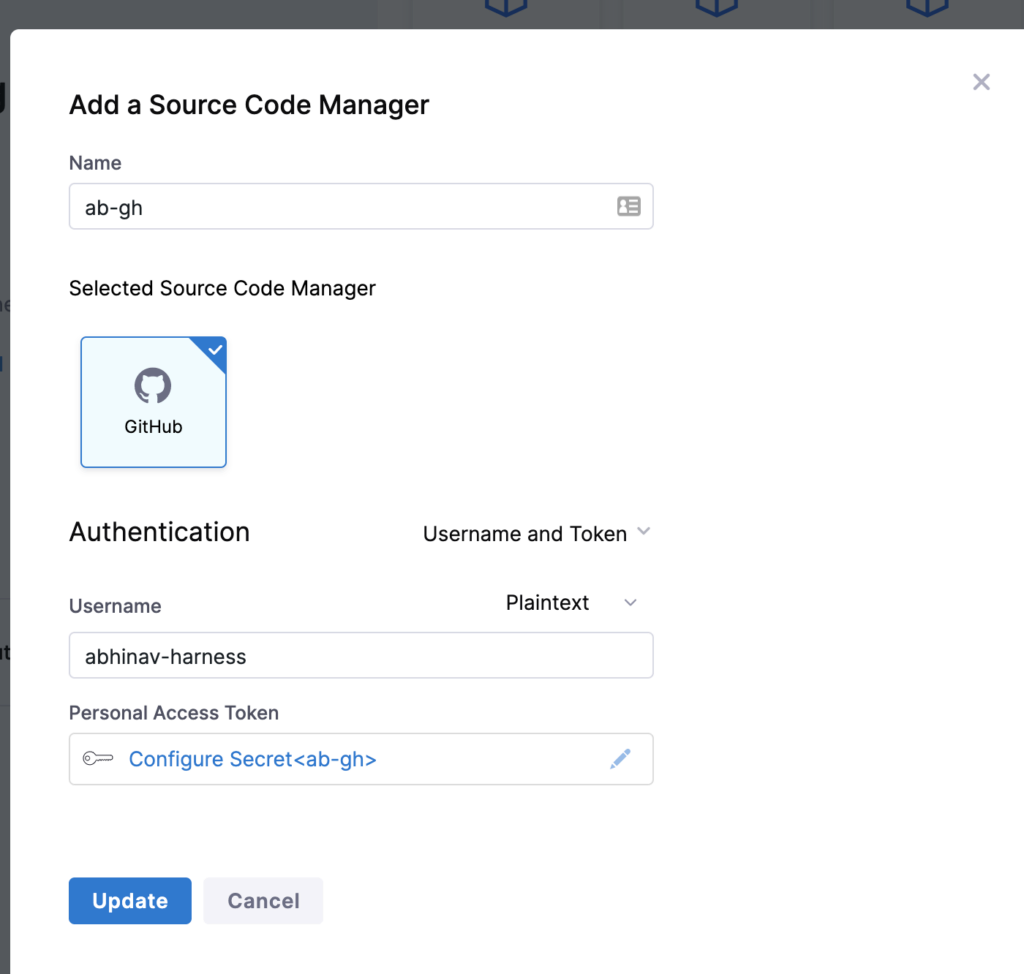Close the Add a Source Code Manager dialog

coord(981,82)
